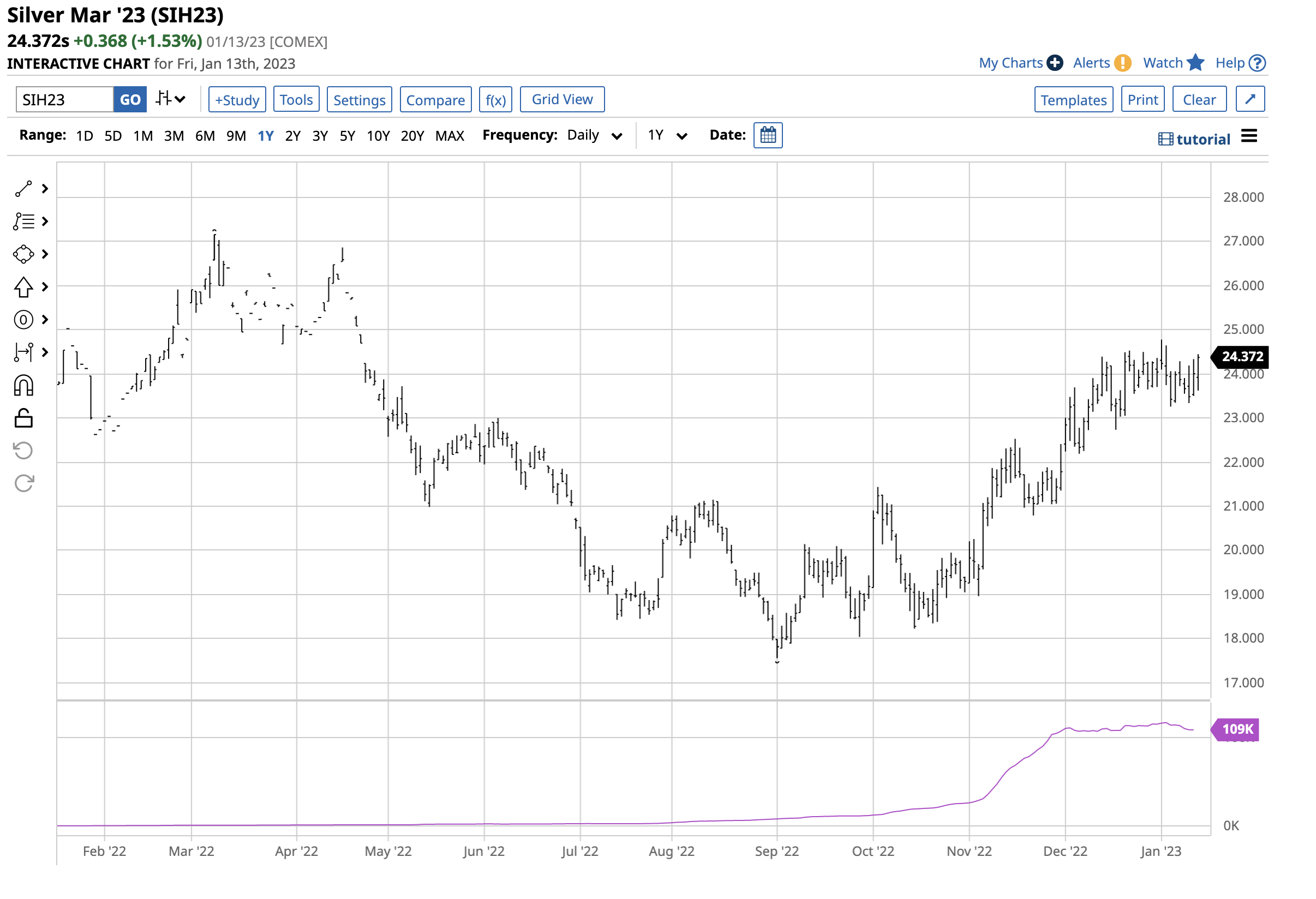Click the Templates button

1074,99
